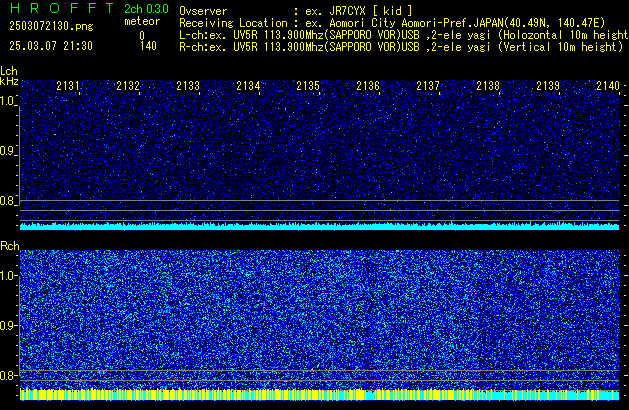
Task: Click the meteor count value 0
Action: 142,35
